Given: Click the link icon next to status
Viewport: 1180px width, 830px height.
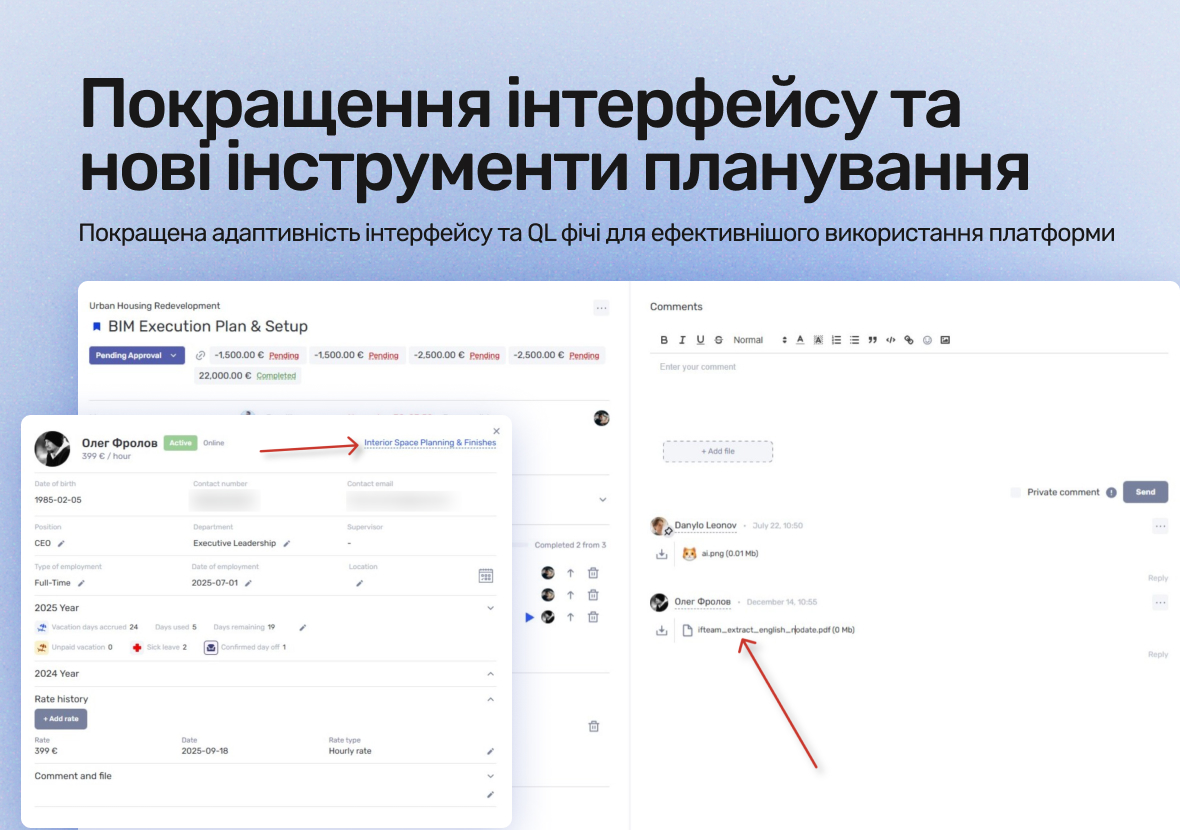Looking at the screenshot, I should (200, 355).
